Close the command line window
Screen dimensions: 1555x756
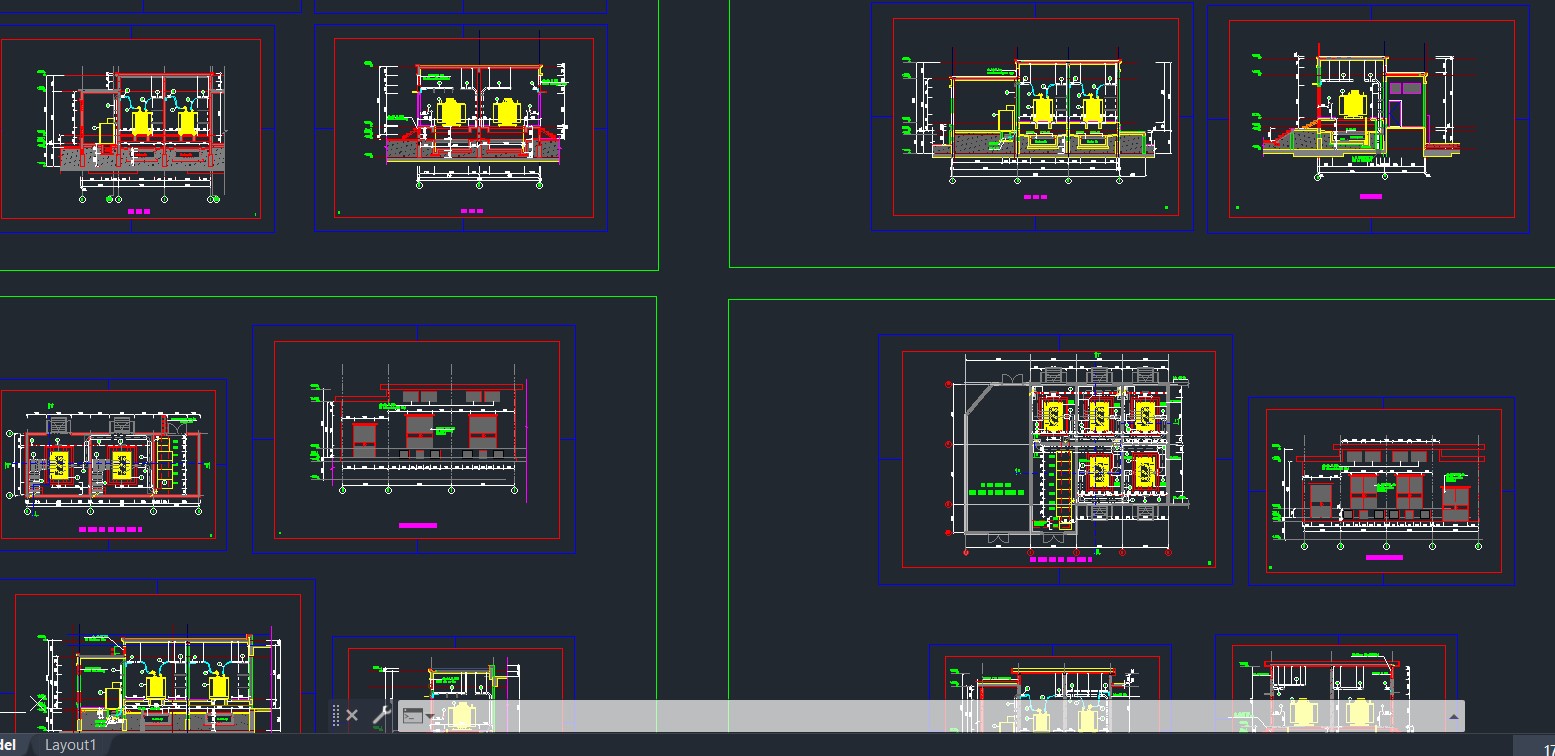click(x=352, y=716)
